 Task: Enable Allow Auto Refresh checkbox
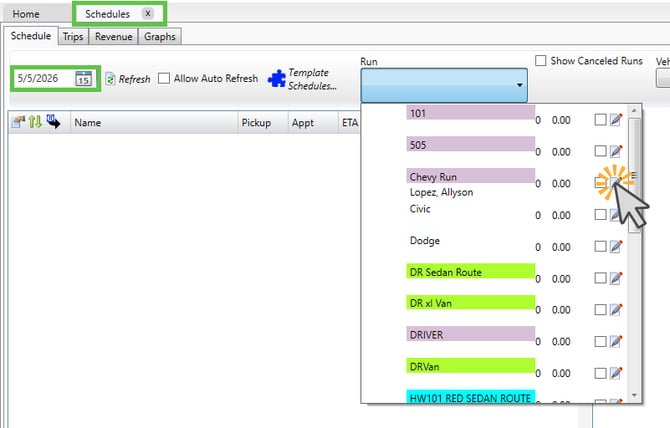[x=164, y=79]
